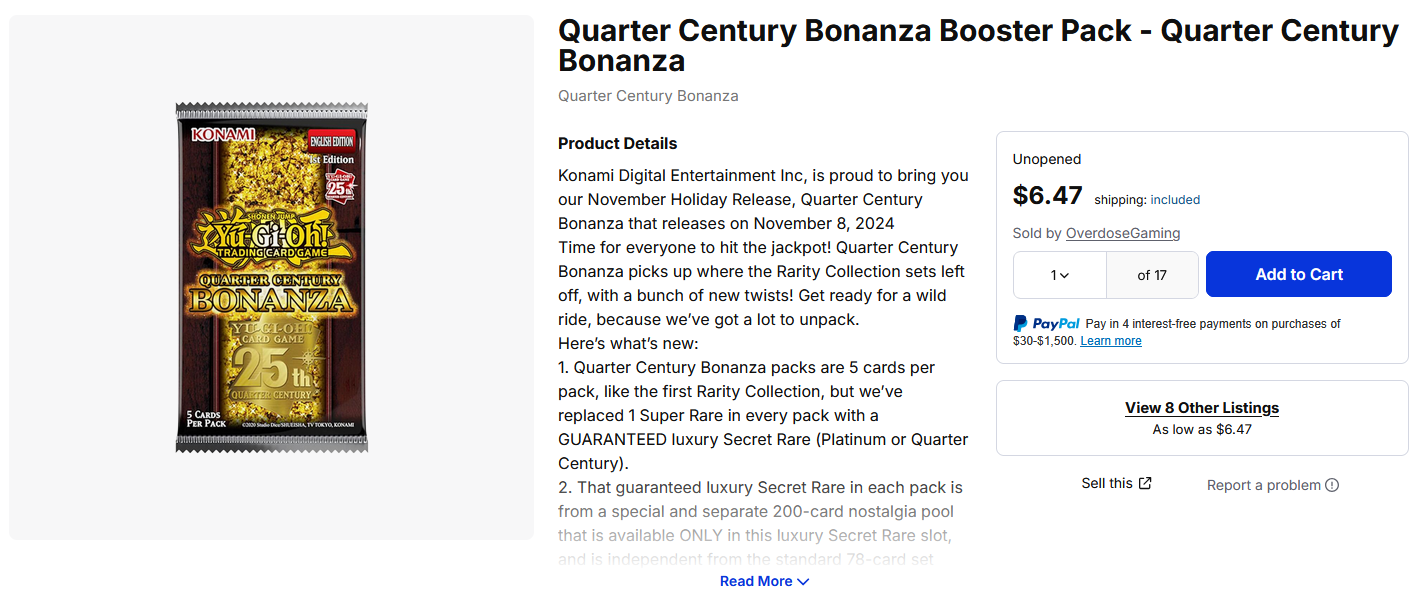
Task: Add the booster pack to cart
Action: click(1299, 274)
